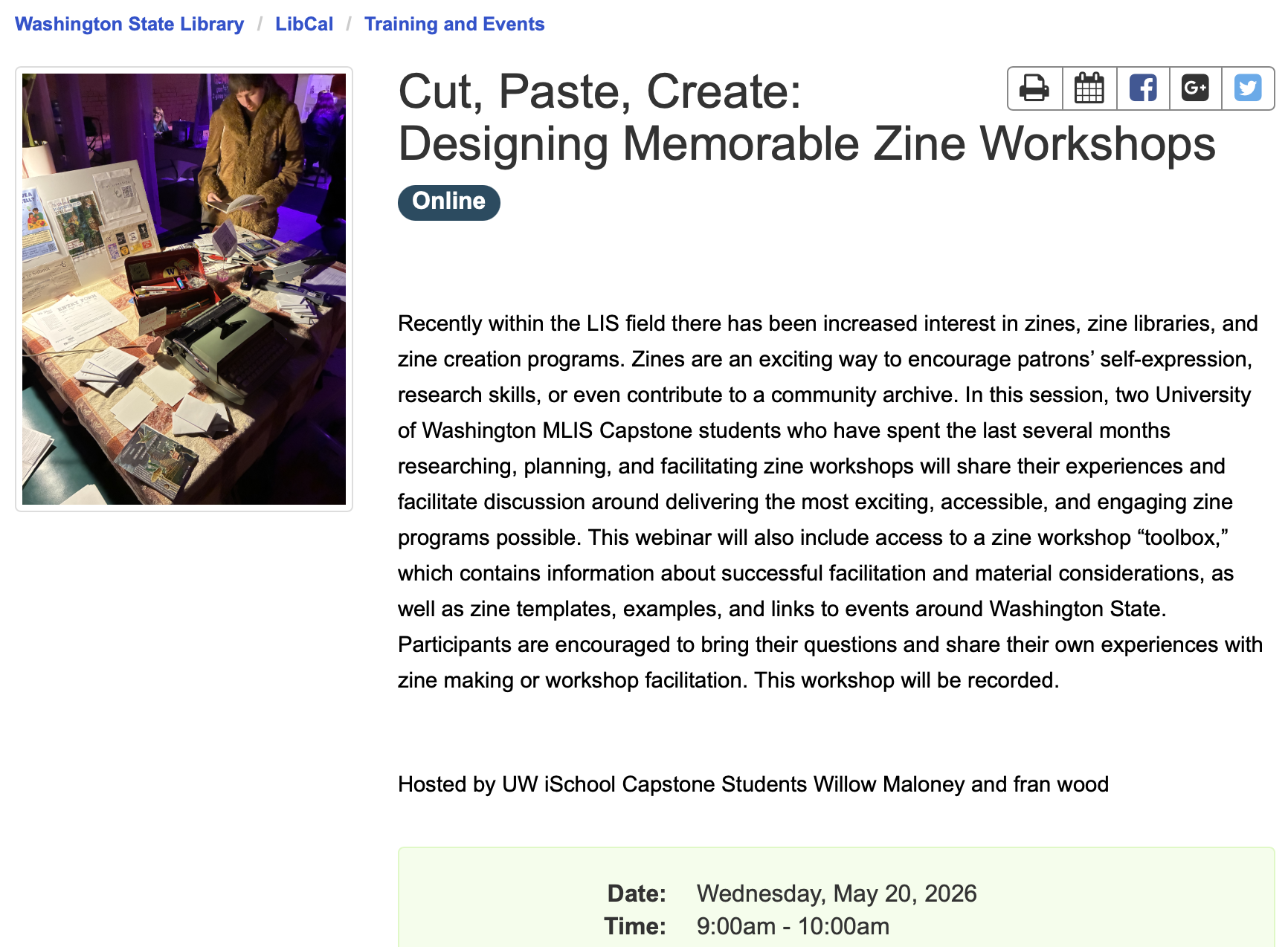Click the Online badge
The width and height of the screenshot is (1288, 947).
pos(449,202)
